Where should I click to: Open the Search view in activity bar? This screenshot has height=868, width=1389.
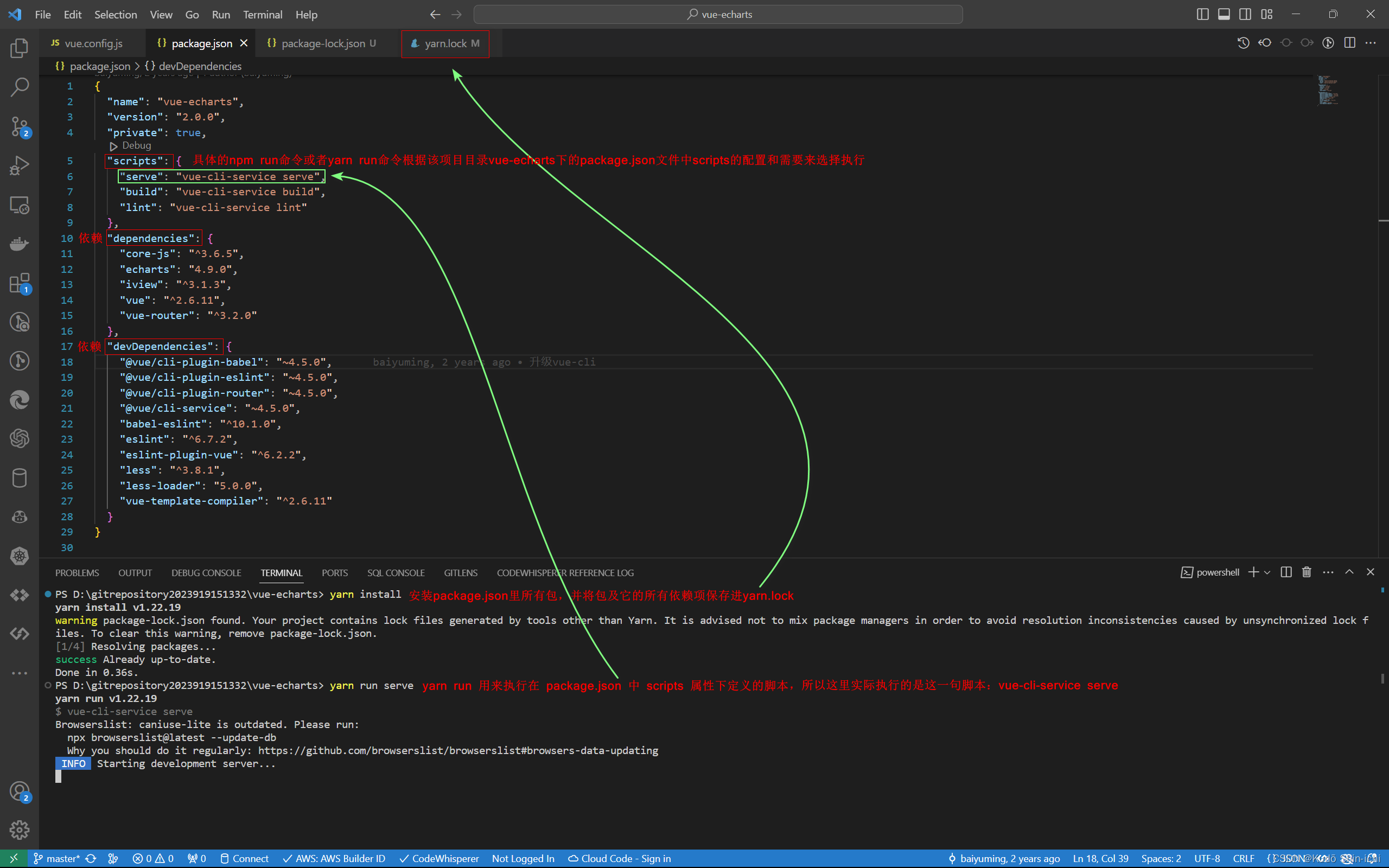coord(20,87)
